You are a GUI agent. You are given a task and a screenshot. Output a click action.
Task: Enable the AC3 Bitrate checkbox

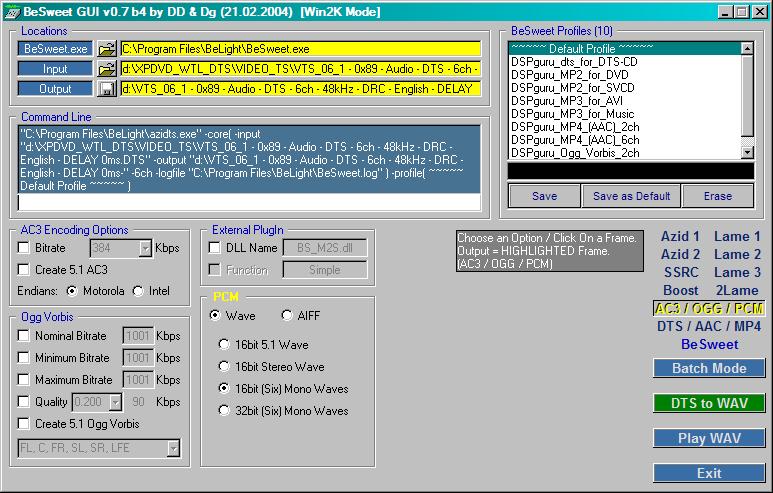[23, 247]
